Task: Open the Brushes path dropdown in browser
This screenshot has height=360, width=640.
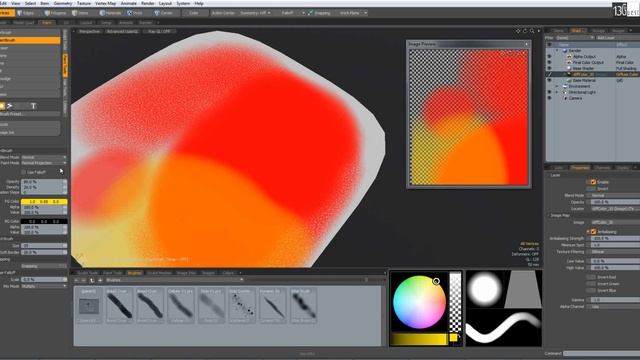Action: 174,280
